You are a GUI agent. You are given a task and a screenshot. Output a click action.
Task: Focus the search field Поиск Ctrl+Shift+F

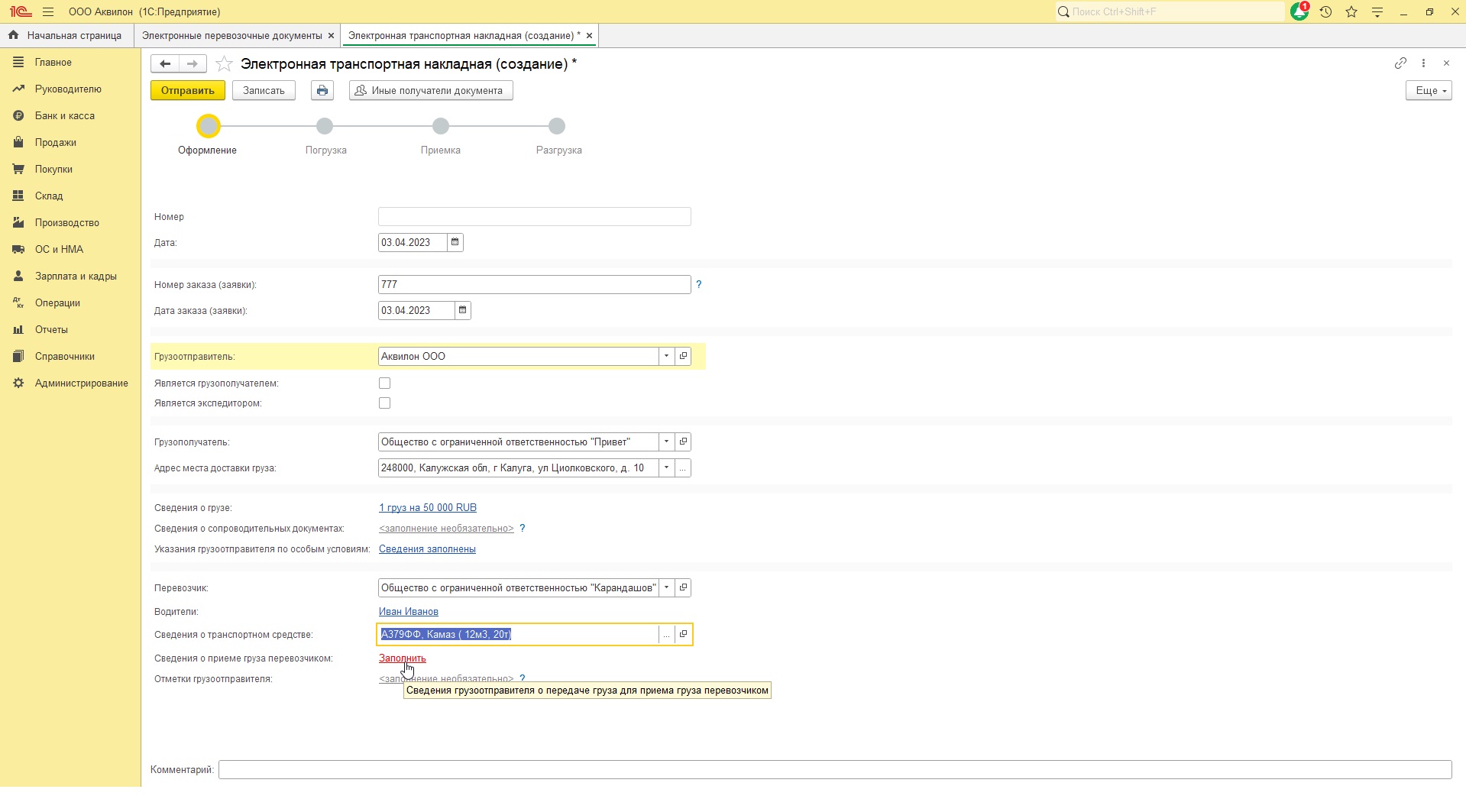tap(1170, 11)
